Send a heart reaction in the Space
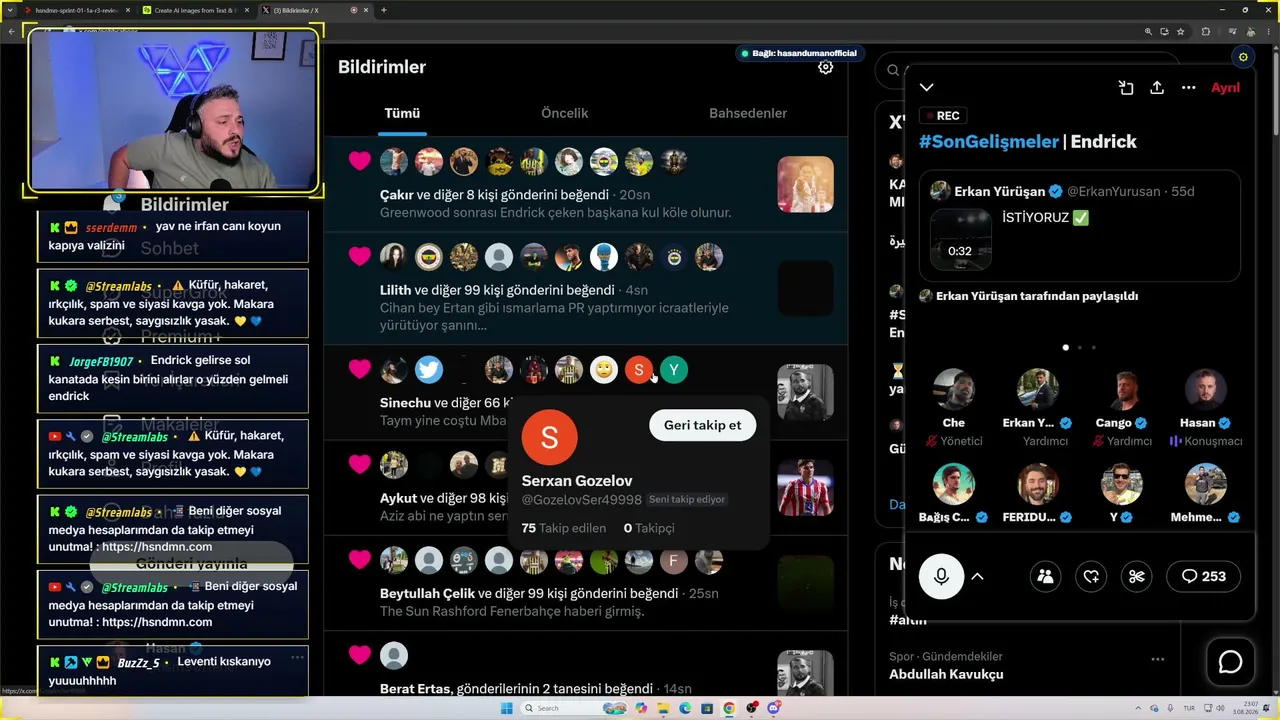 click(x=1091, y=576)
